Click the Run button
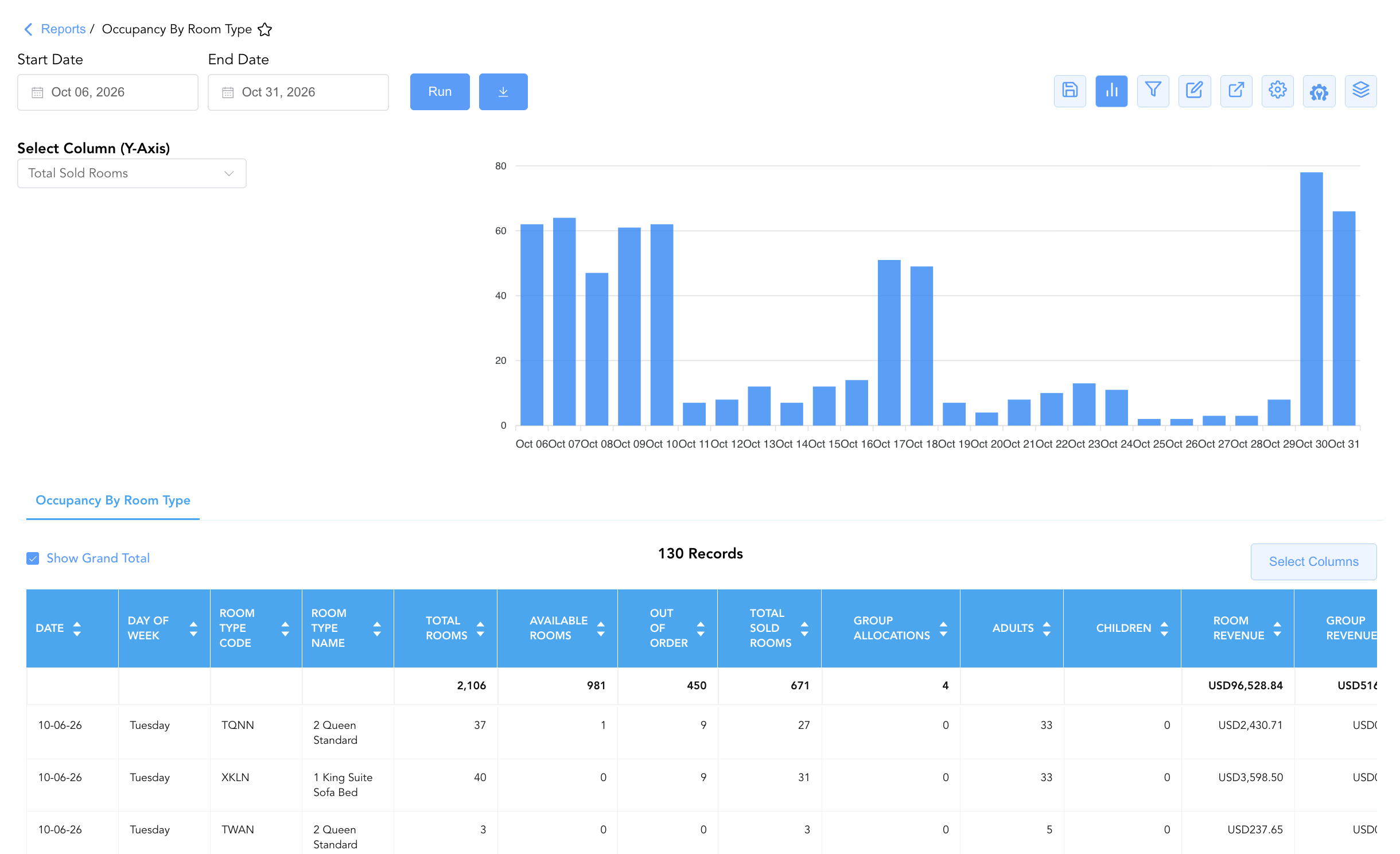 tap(440, 92)
